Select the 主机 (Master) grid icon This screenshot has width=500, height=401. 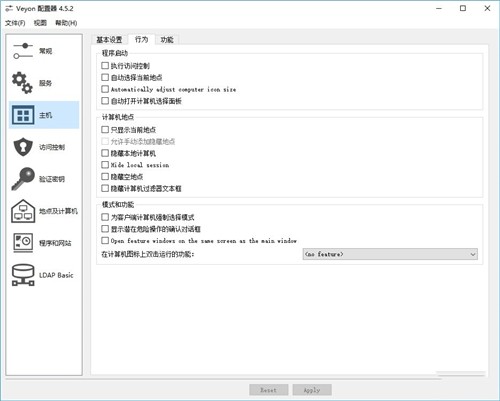point(23,115)
